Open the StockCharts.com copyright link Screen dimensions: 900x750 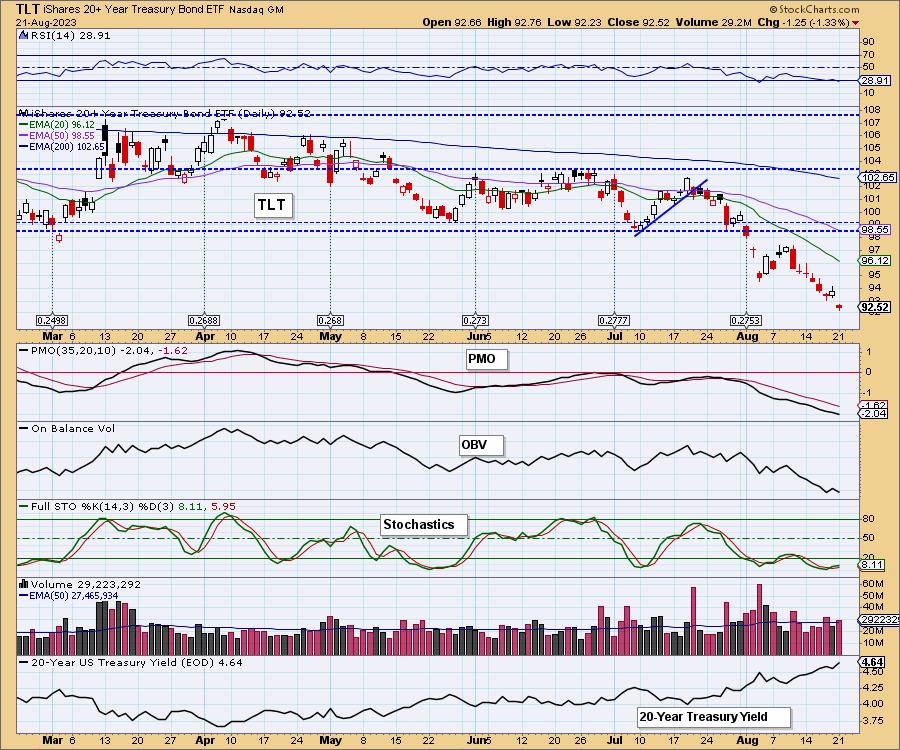[814, 9]
